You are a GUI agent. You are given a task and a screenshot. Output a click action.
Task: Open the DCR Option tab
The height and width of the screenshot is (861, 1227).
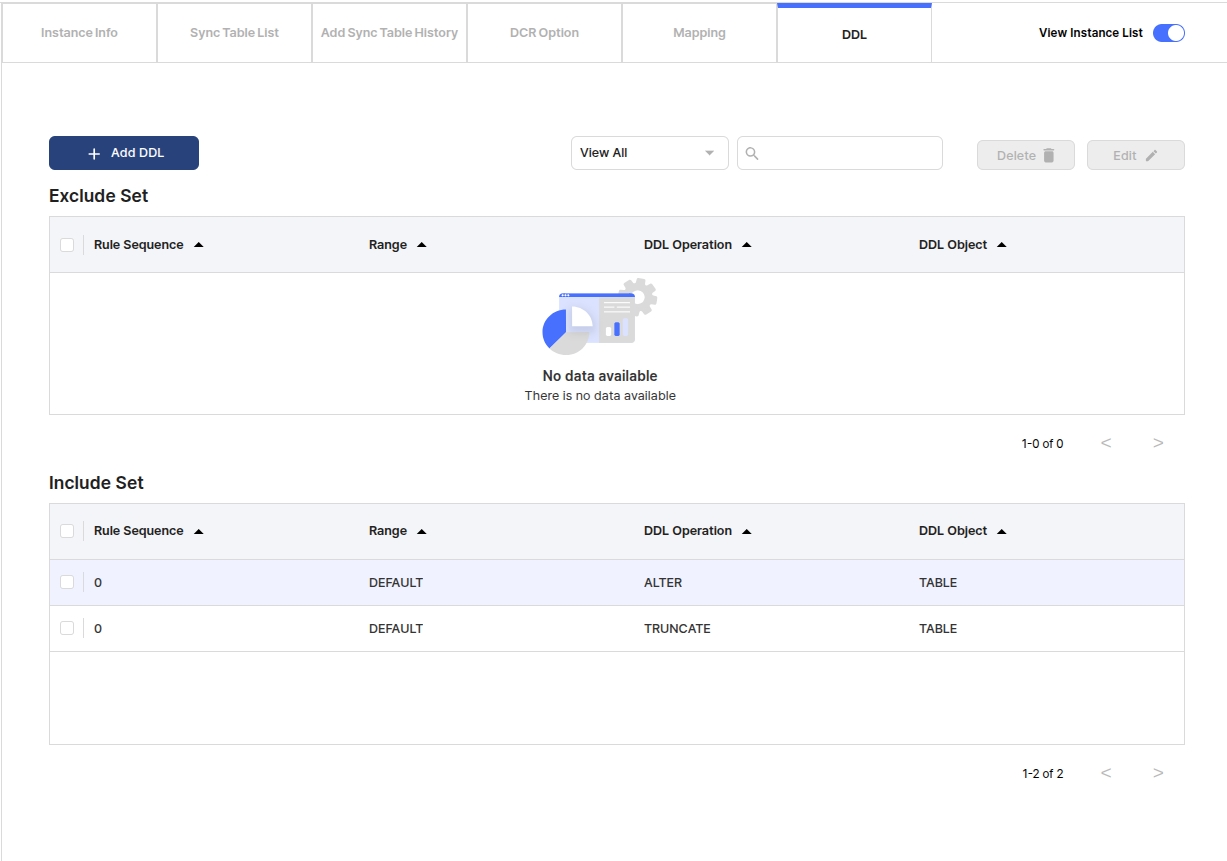pos(544,33)
